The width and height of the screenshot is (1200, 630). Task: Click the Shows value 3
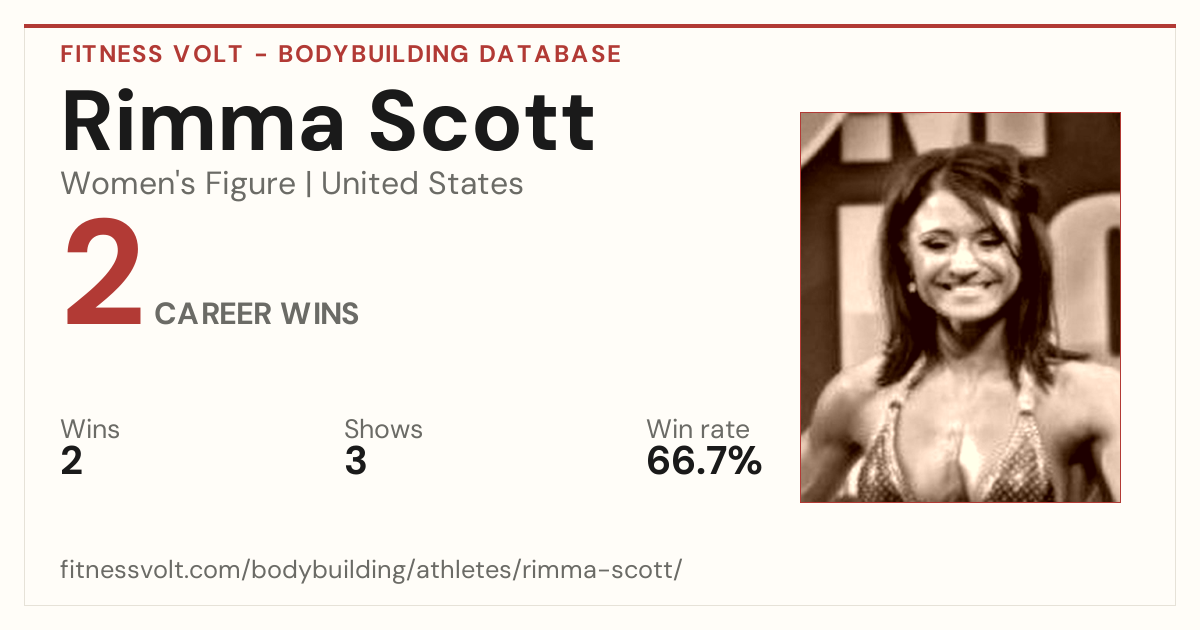[355, 462]
